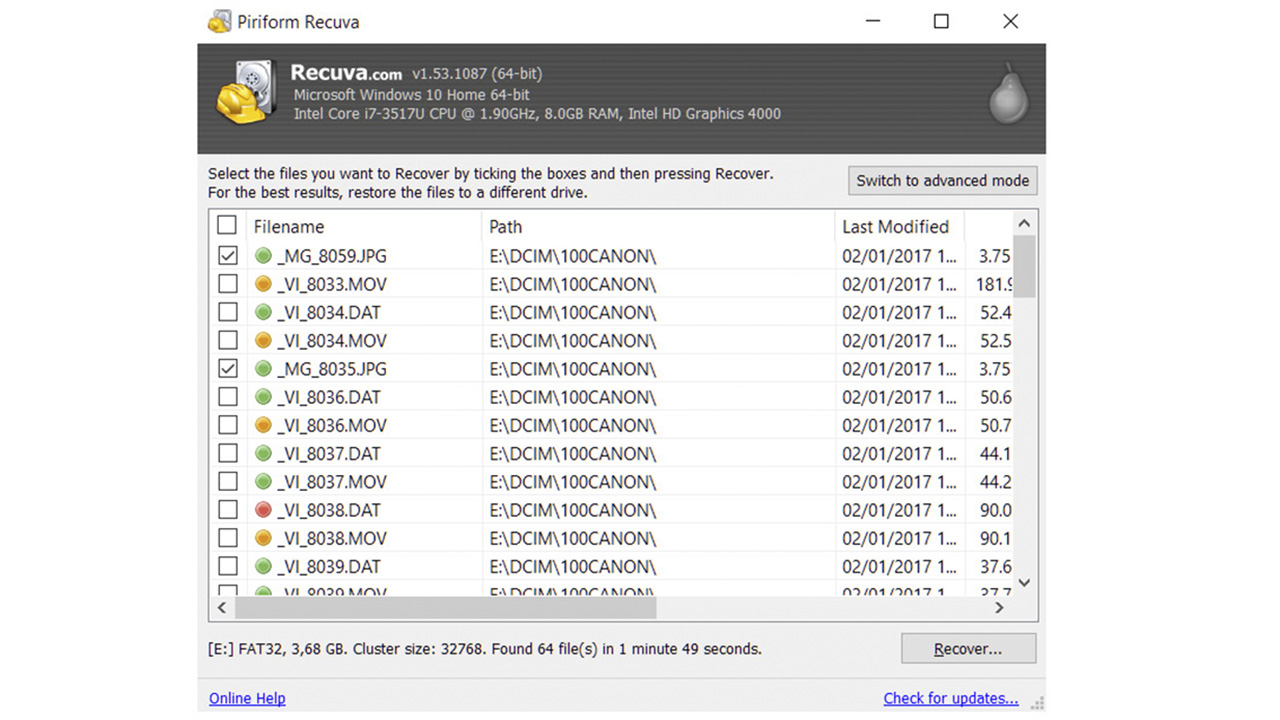The width and height of the screenshot is (1280, 720).
Task: Switch to advanced mode
Action: click(x=942, y=181)
